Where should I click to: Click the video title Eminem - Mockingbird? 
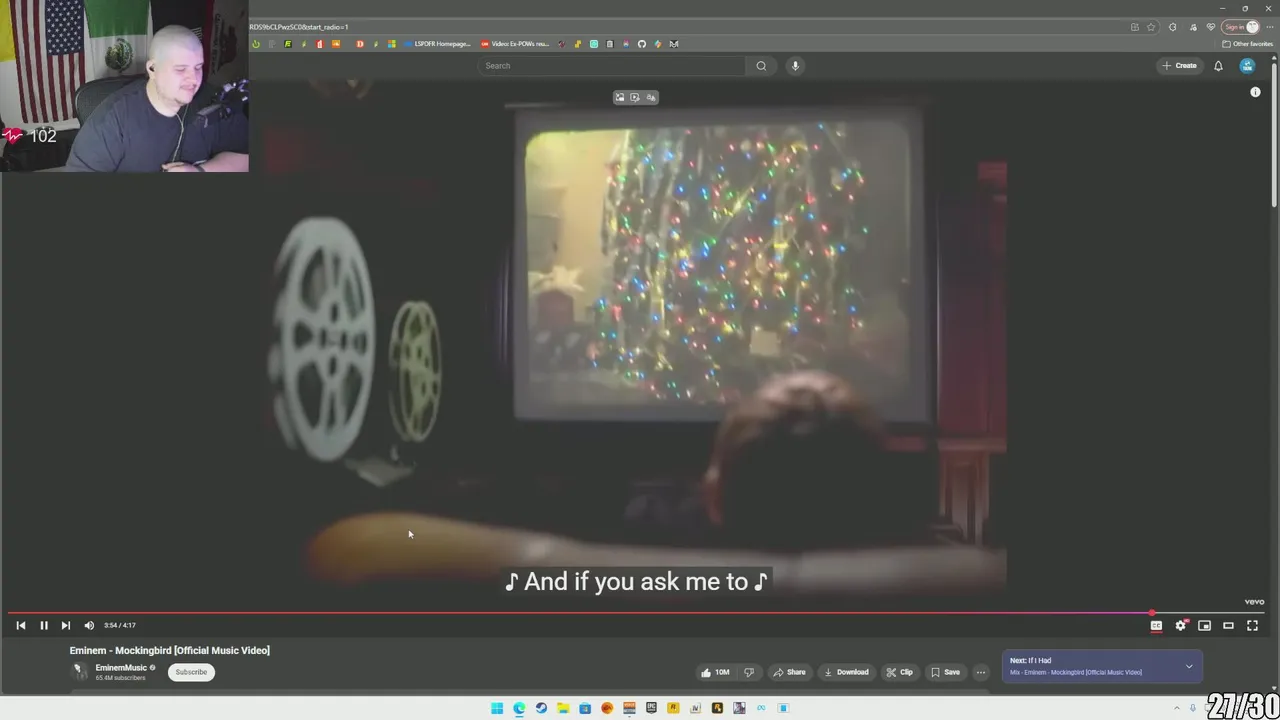[170, 650]
